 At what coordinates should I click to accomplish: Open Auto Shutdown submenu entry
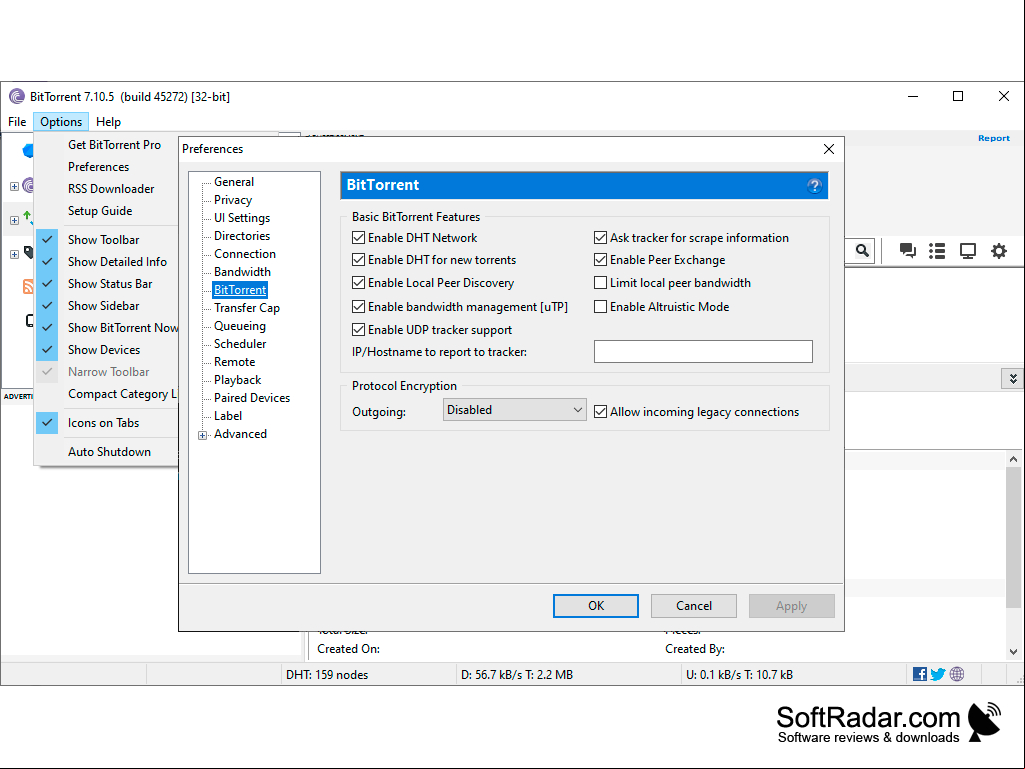[x=109, y=452]
